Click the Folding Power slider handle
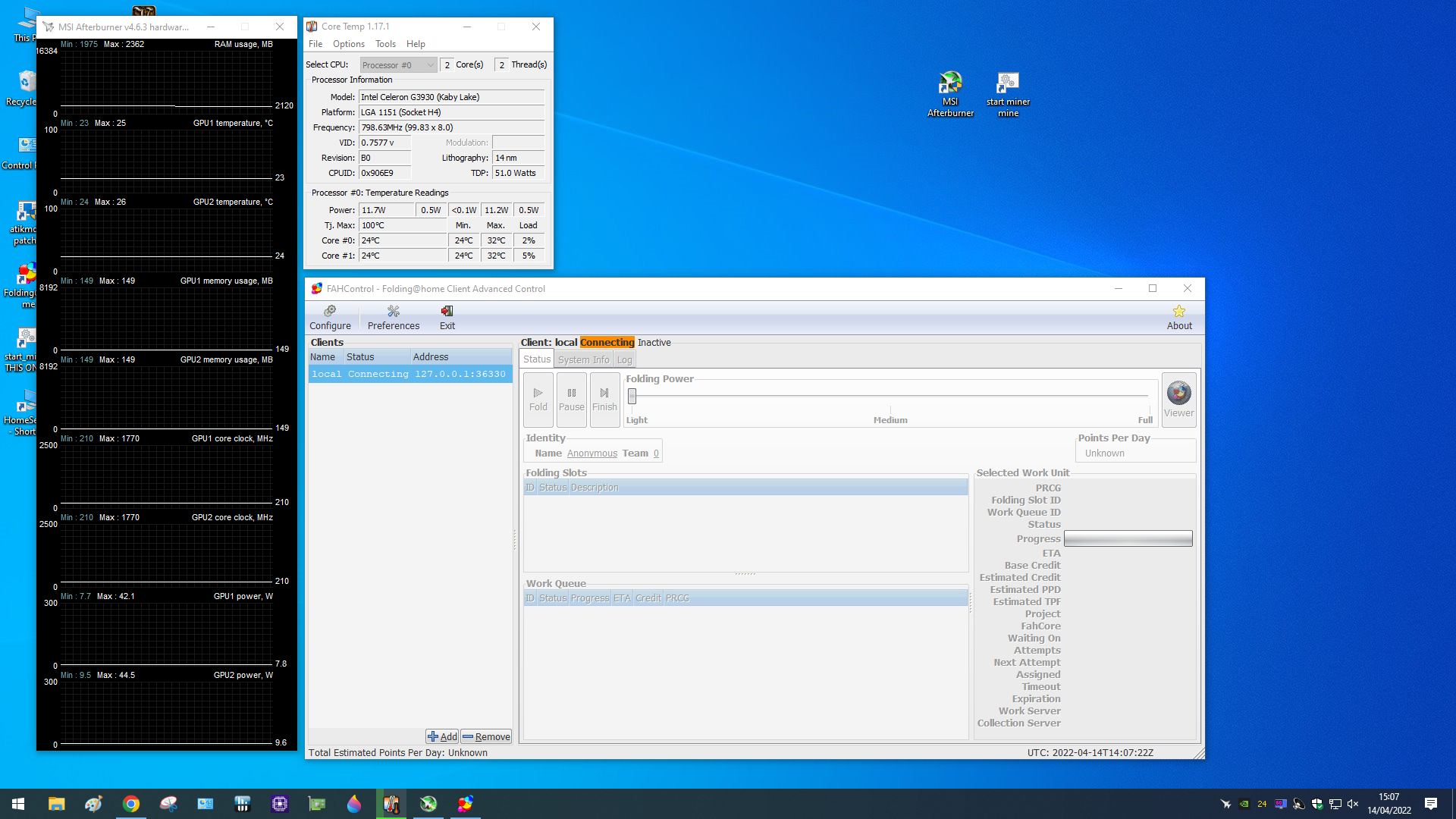This screenshot has width=1456, height=819. pyautogui.click(x=632, y=396)
